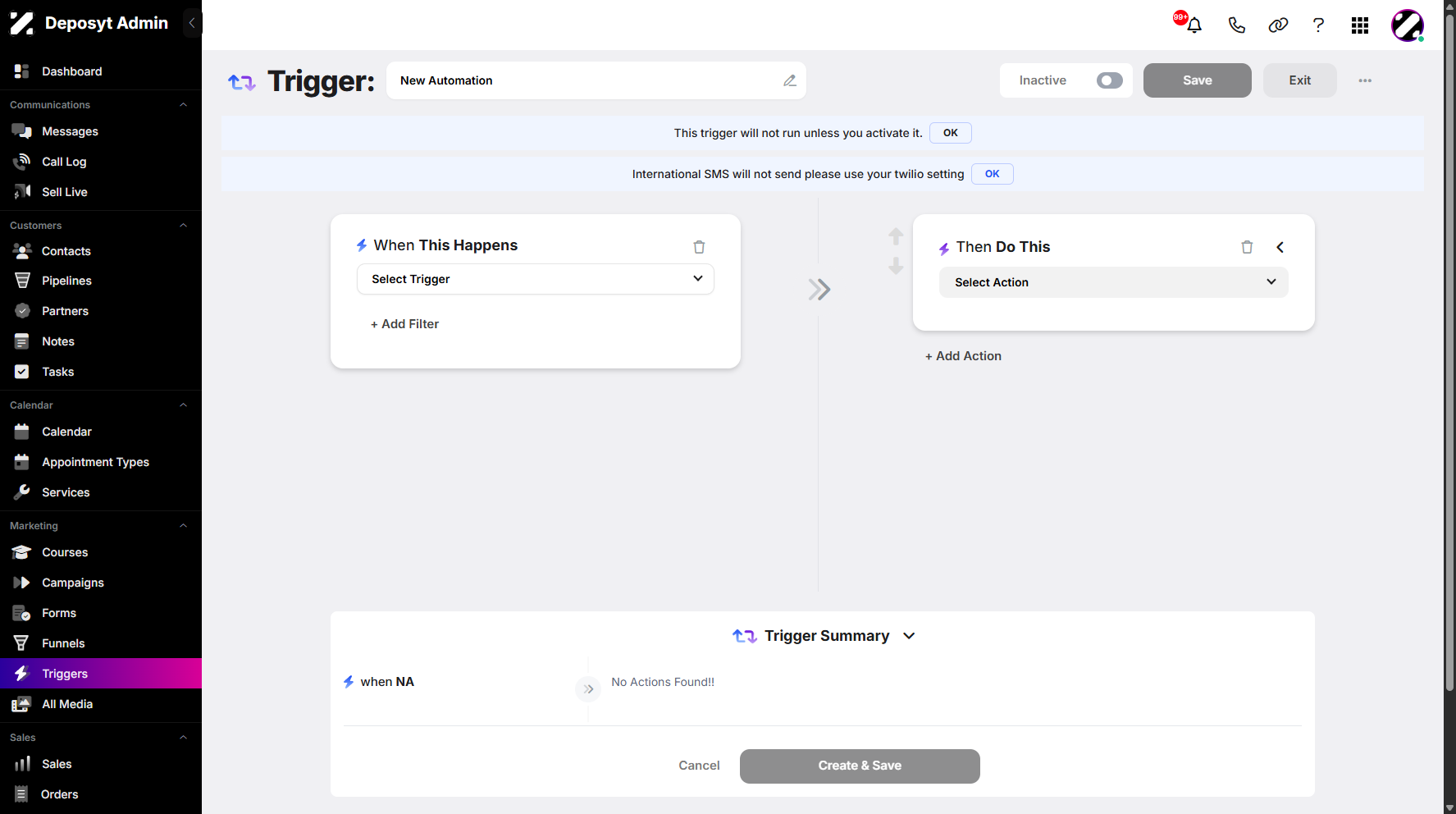This screenshot has width=1456, height=814.
Task: Collapse the Then Do This card chevron
Action: tap(1280, 247)
